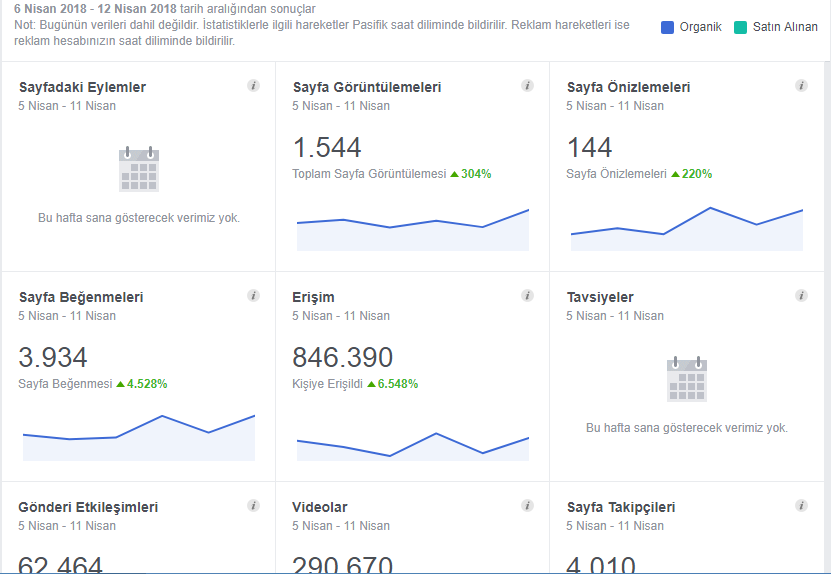This screenshot has height=574, width=831.
Task: Select the 846.390 reach value
Action: tap(342, 357)
